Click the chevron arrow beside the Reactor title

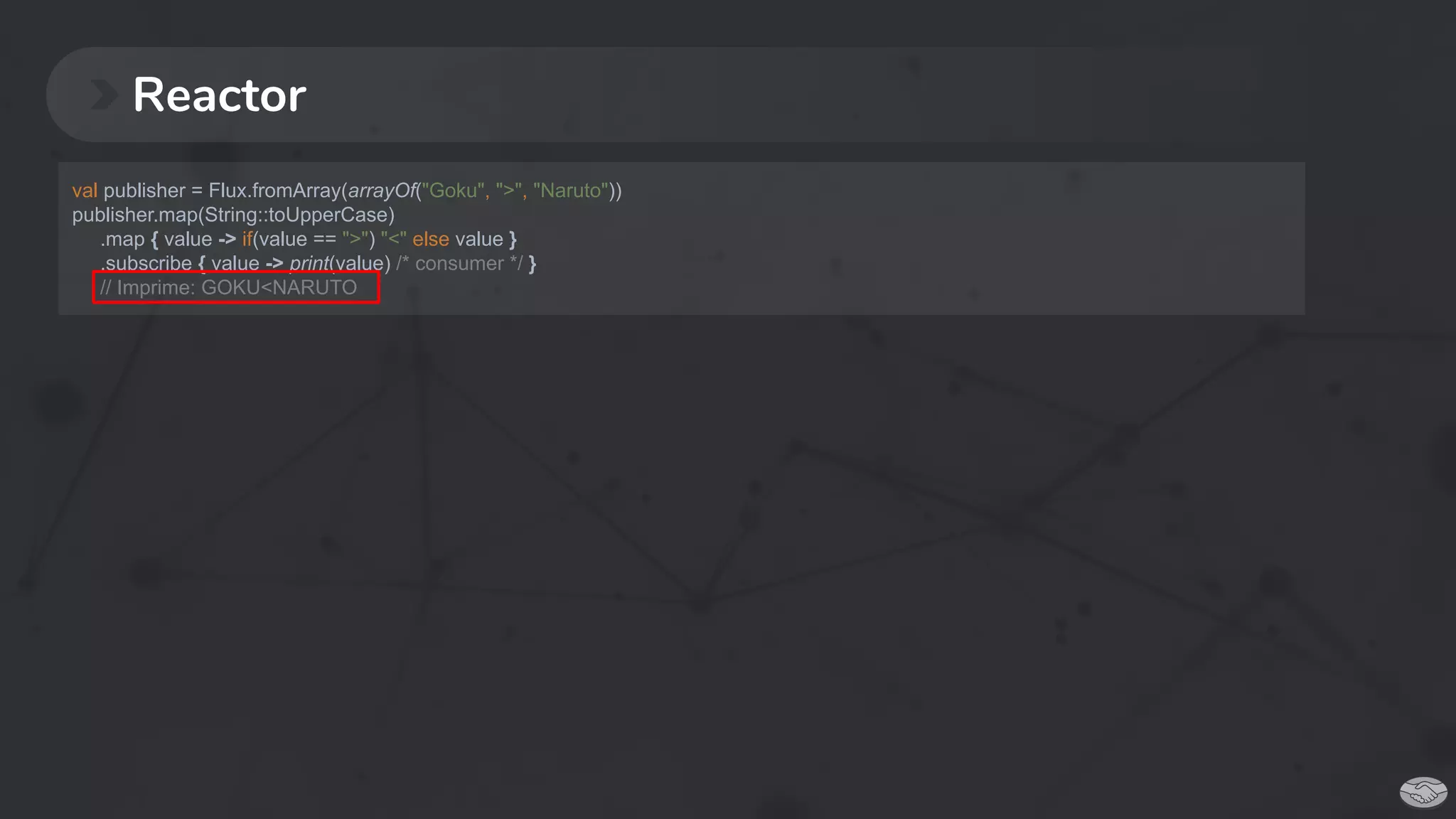(x=104, y=95)
